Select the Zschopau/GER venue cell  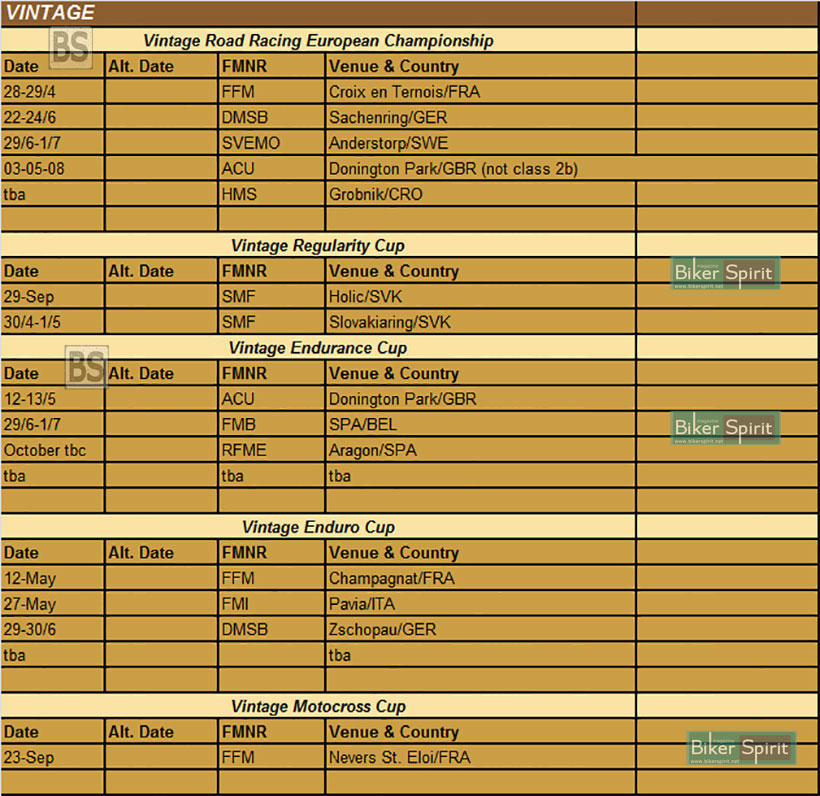coord(382,630)
